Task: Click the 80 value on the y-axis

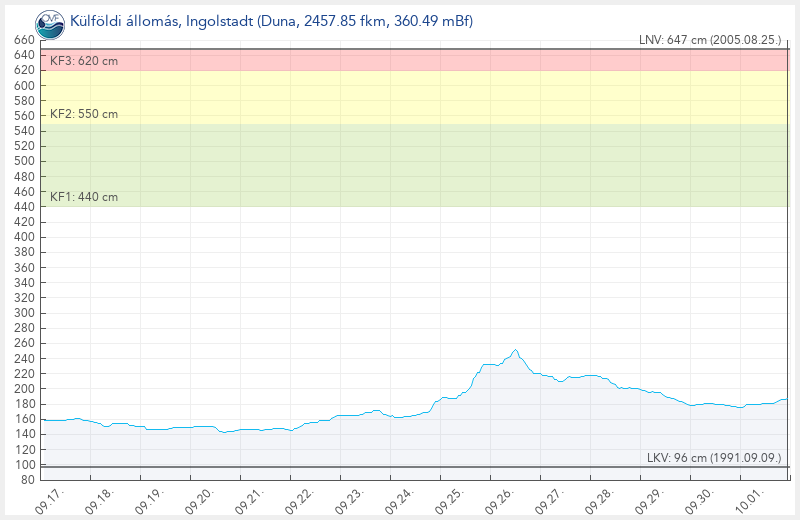Action: click(25, 480)
